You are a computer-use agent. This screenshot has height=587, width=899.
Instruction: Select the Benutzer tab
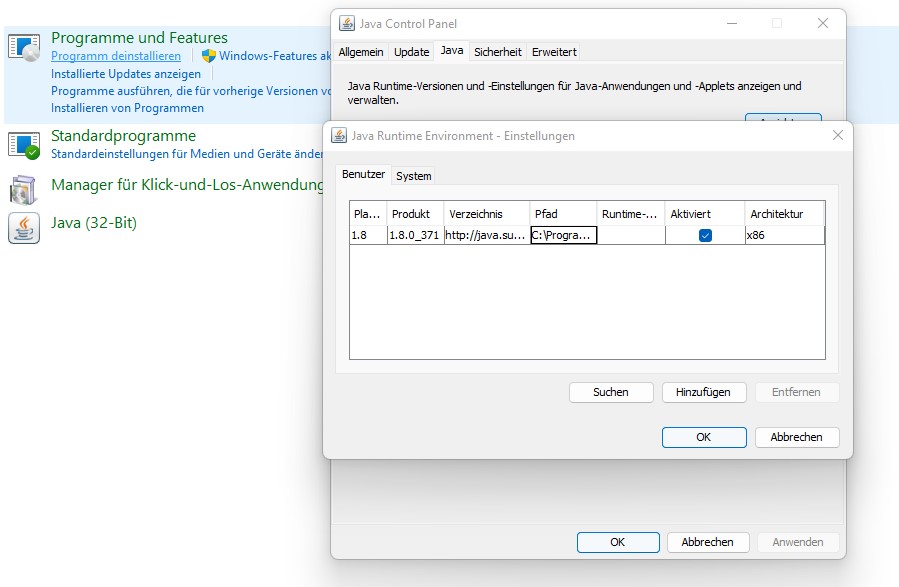363,174
